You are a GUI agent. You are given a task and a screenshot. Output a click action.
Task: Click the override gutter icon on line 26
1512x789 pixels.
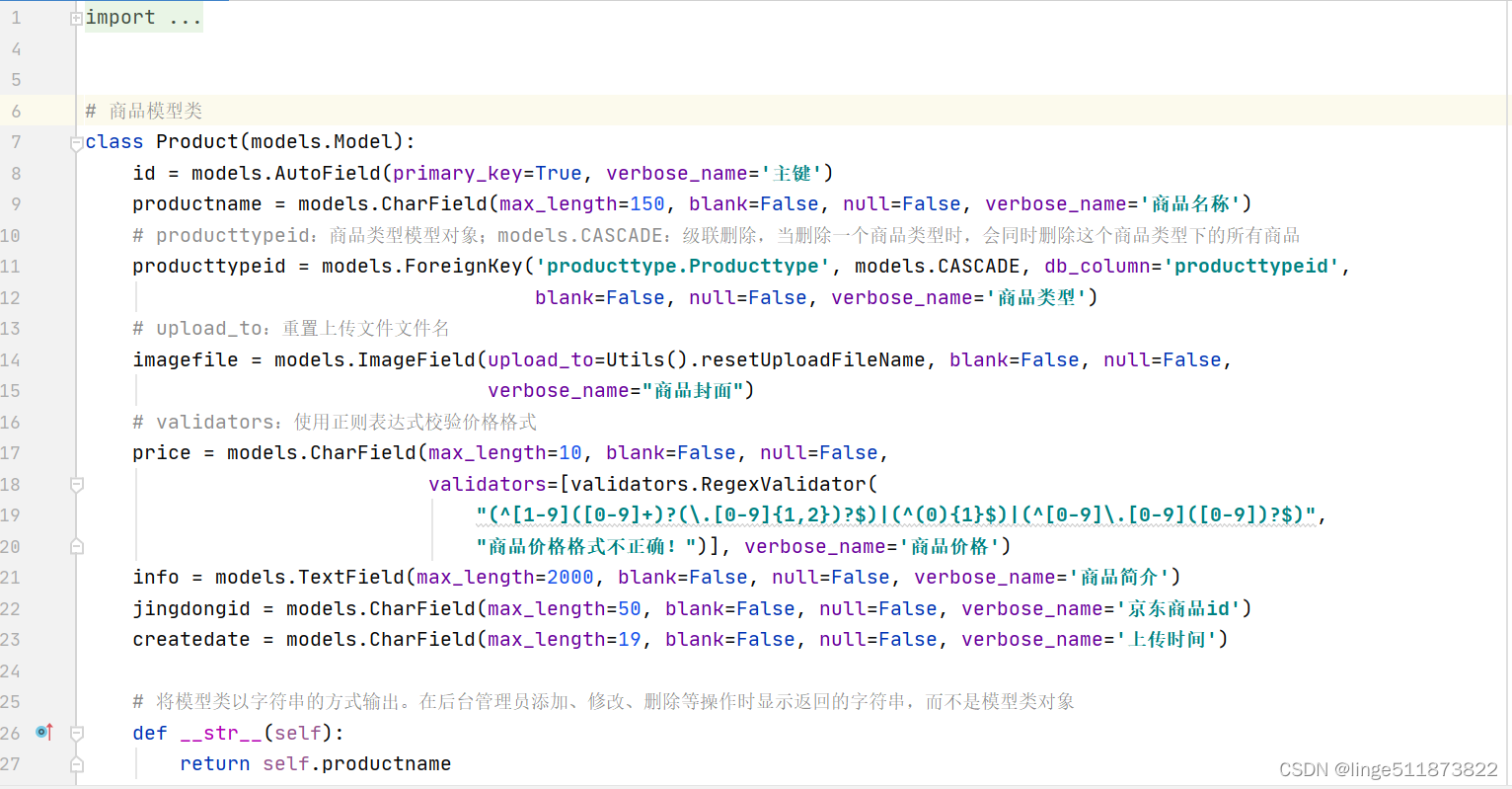click(x=44, y=732)
